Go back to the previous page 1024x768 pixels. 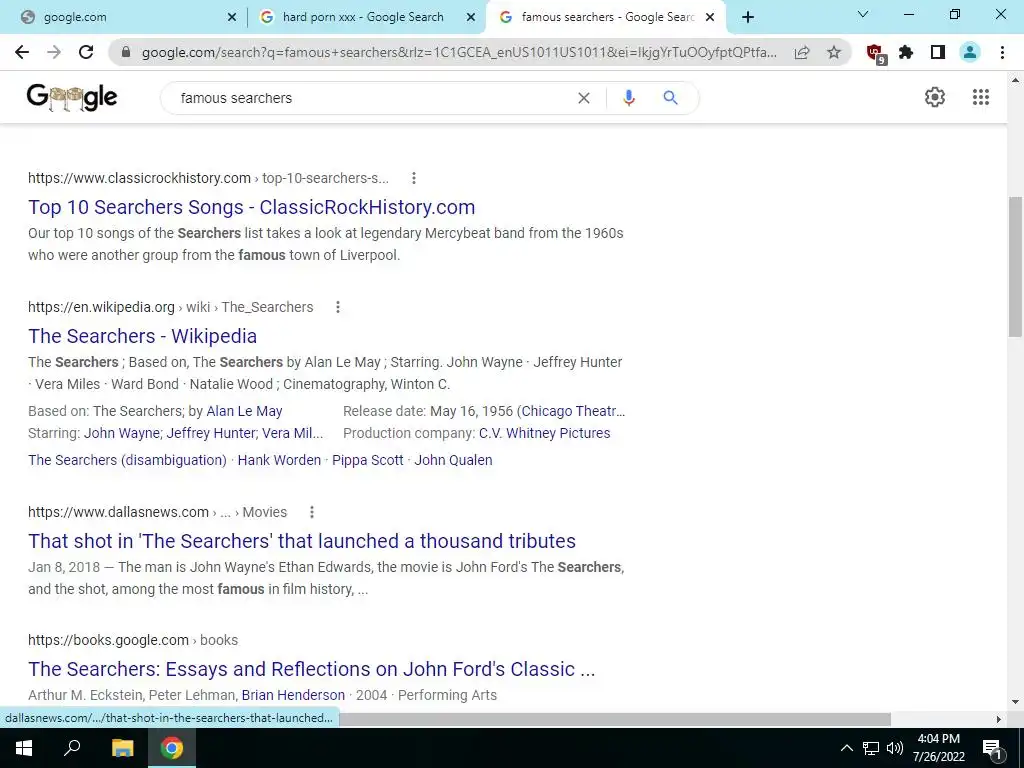22,52
